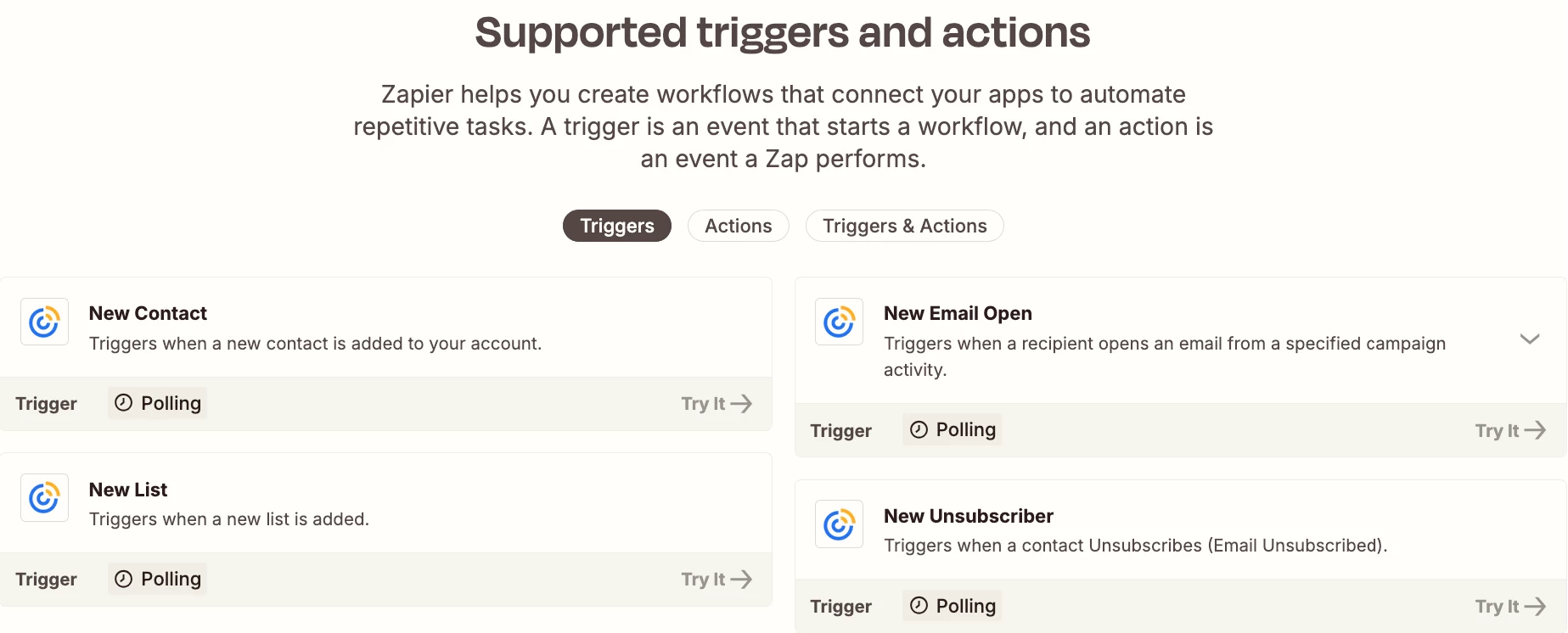Click the Polling clock icon under New Email Open
1568x633 pixels.
(919, 429)
